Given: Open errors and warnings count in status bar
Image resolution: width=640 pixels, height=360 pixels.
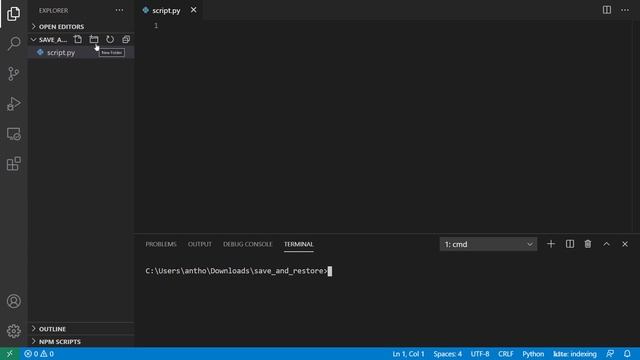Looking at the screenshot, I should pos(39,353).
